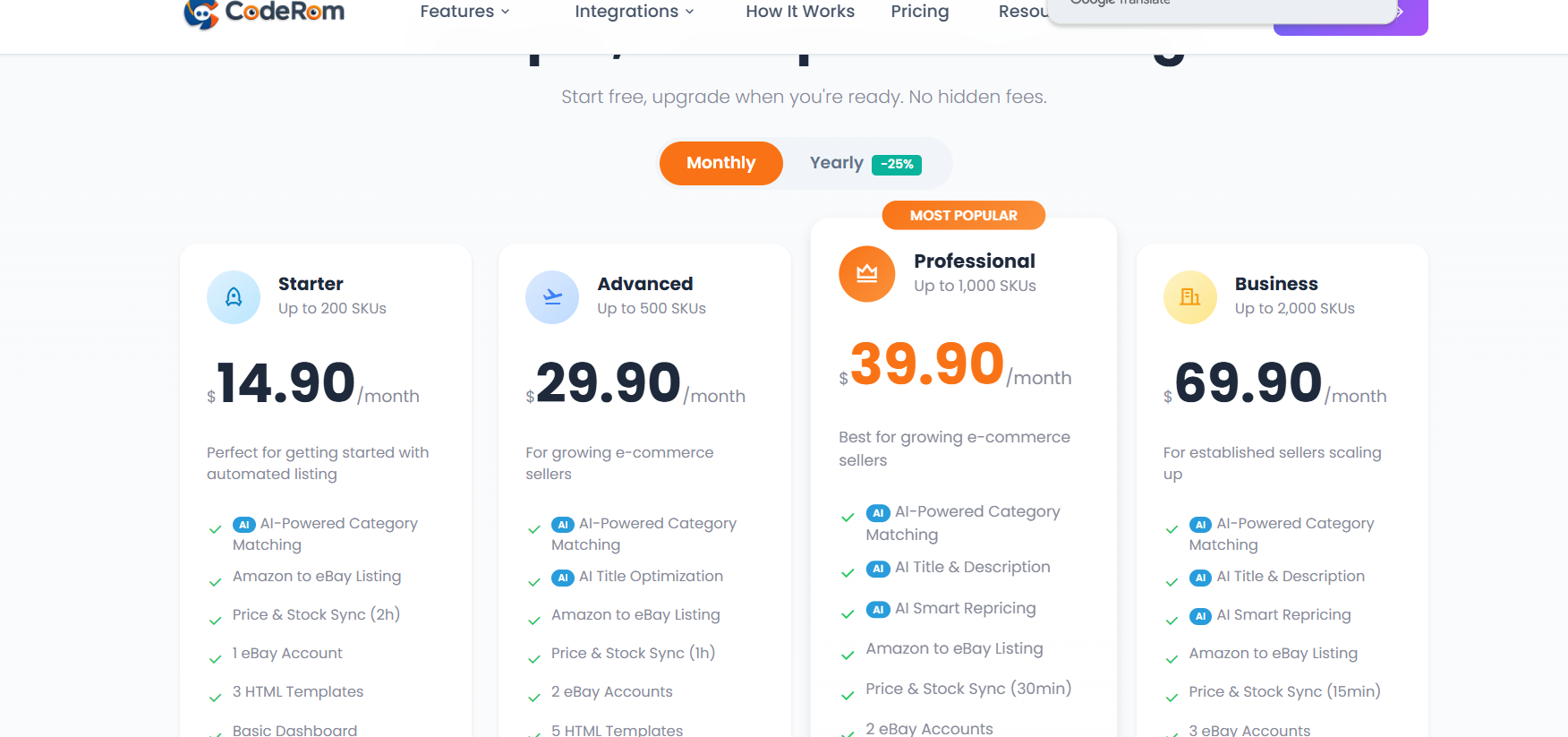1568x737 pixels.
Task: Click checkmark next to Starter Amazon to eBay Listing
Action: (215, 582)
